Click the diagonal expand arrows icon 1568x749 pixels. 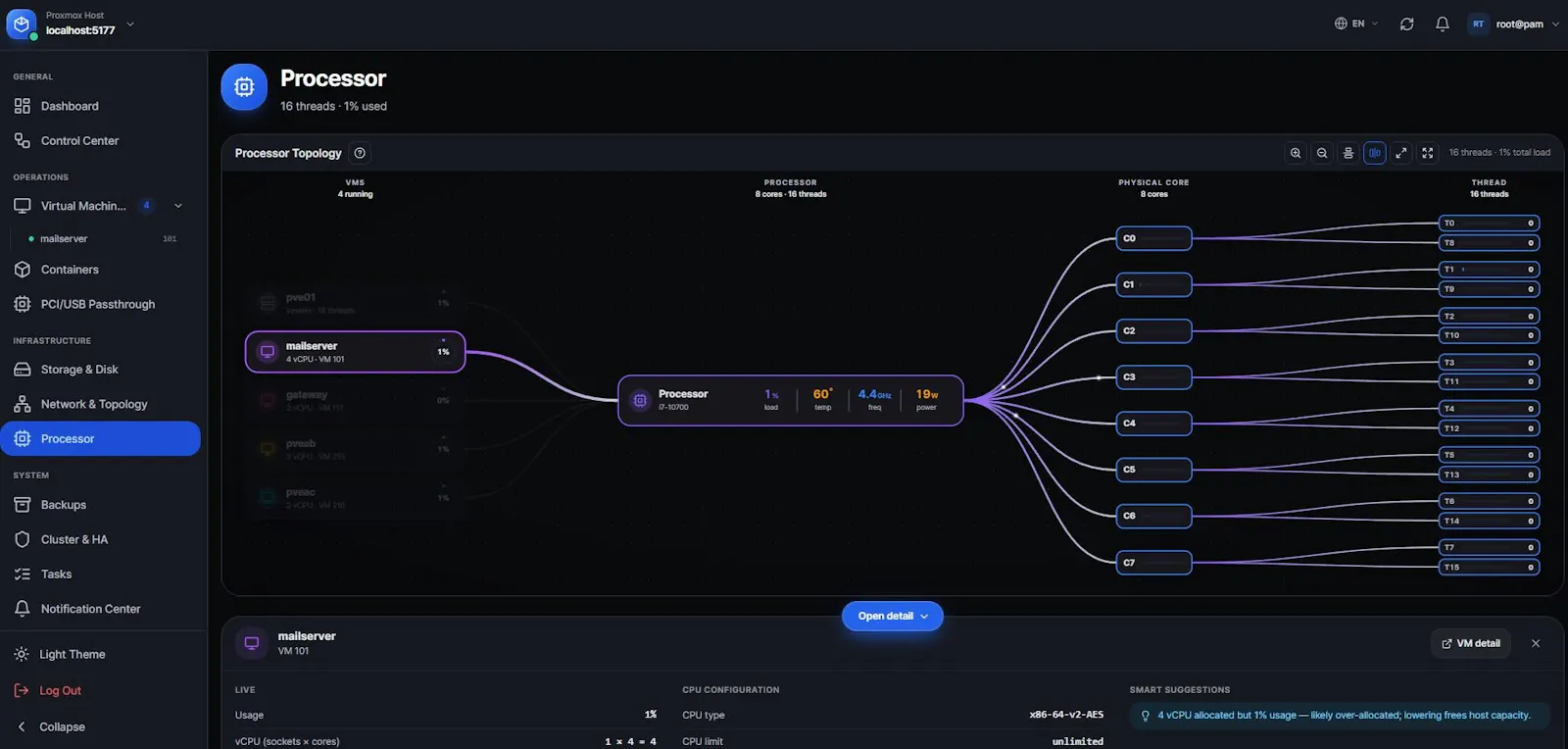[1401, 153]
